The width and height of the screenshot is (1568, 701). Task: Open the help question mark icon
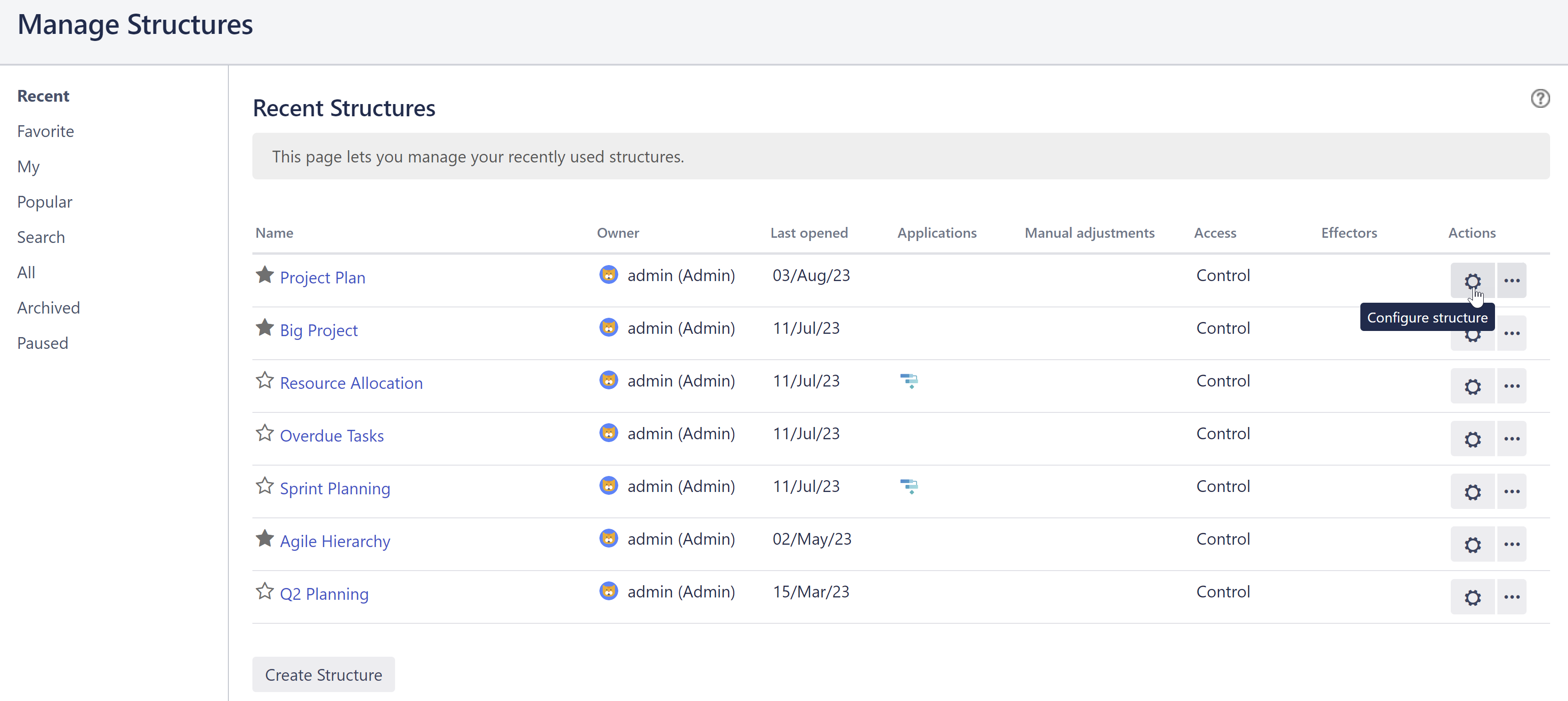point(1539,98)
